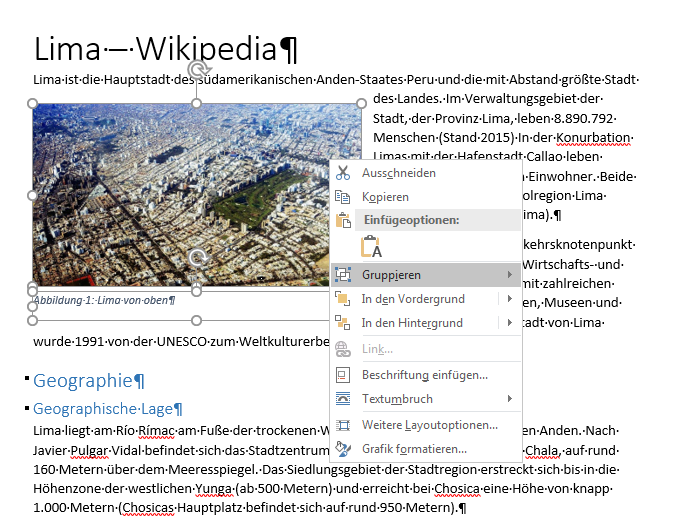Screen dimensions: 673x522
Task: Click the rotation handle above the caption box
Action: pyautogui.click(x=198, y=258)
